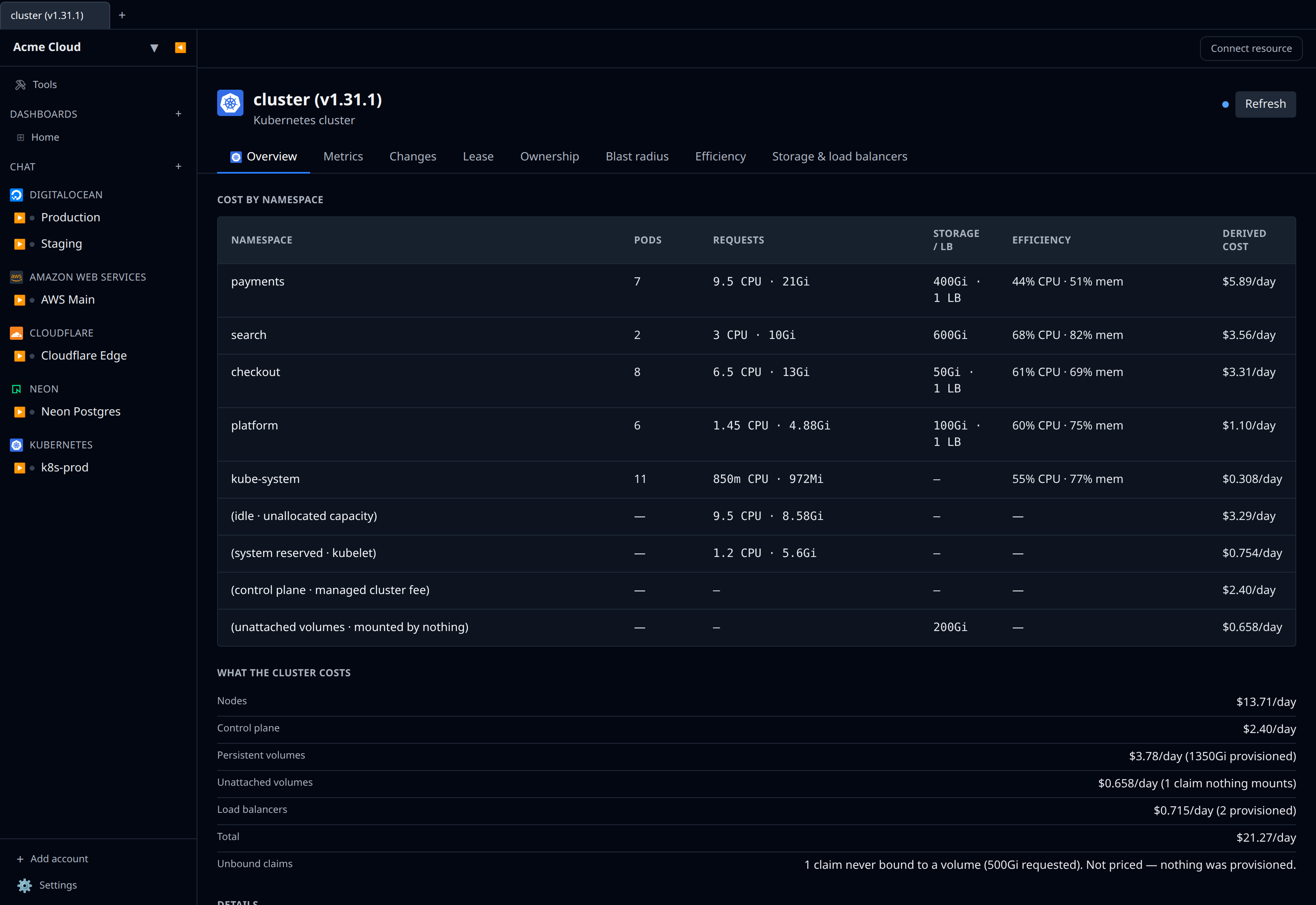Click the Connect resource button

(1251, 48)
